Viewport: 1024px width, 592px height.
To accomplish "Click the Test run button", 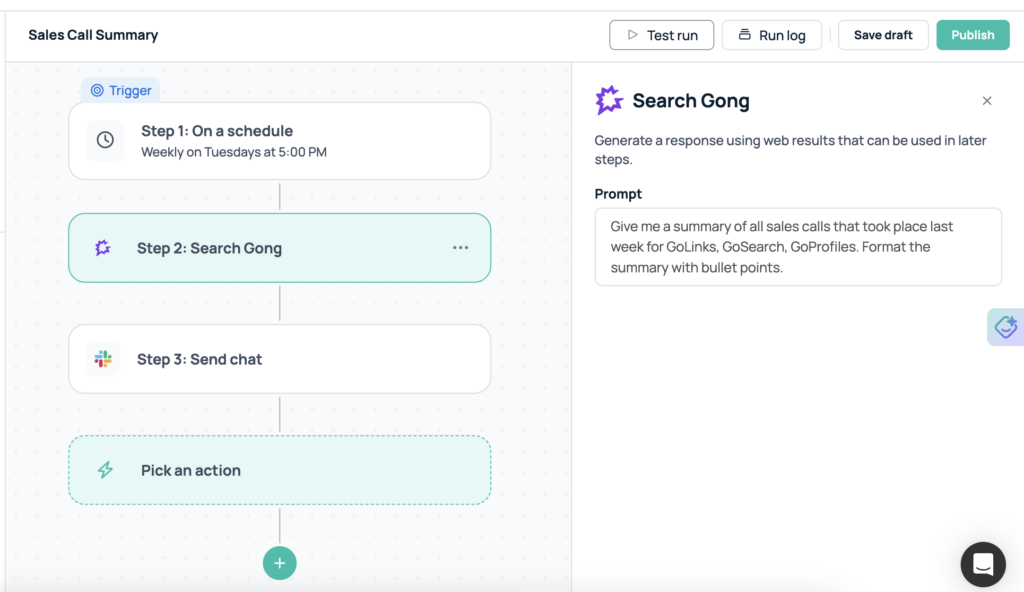I will (661, 35).
